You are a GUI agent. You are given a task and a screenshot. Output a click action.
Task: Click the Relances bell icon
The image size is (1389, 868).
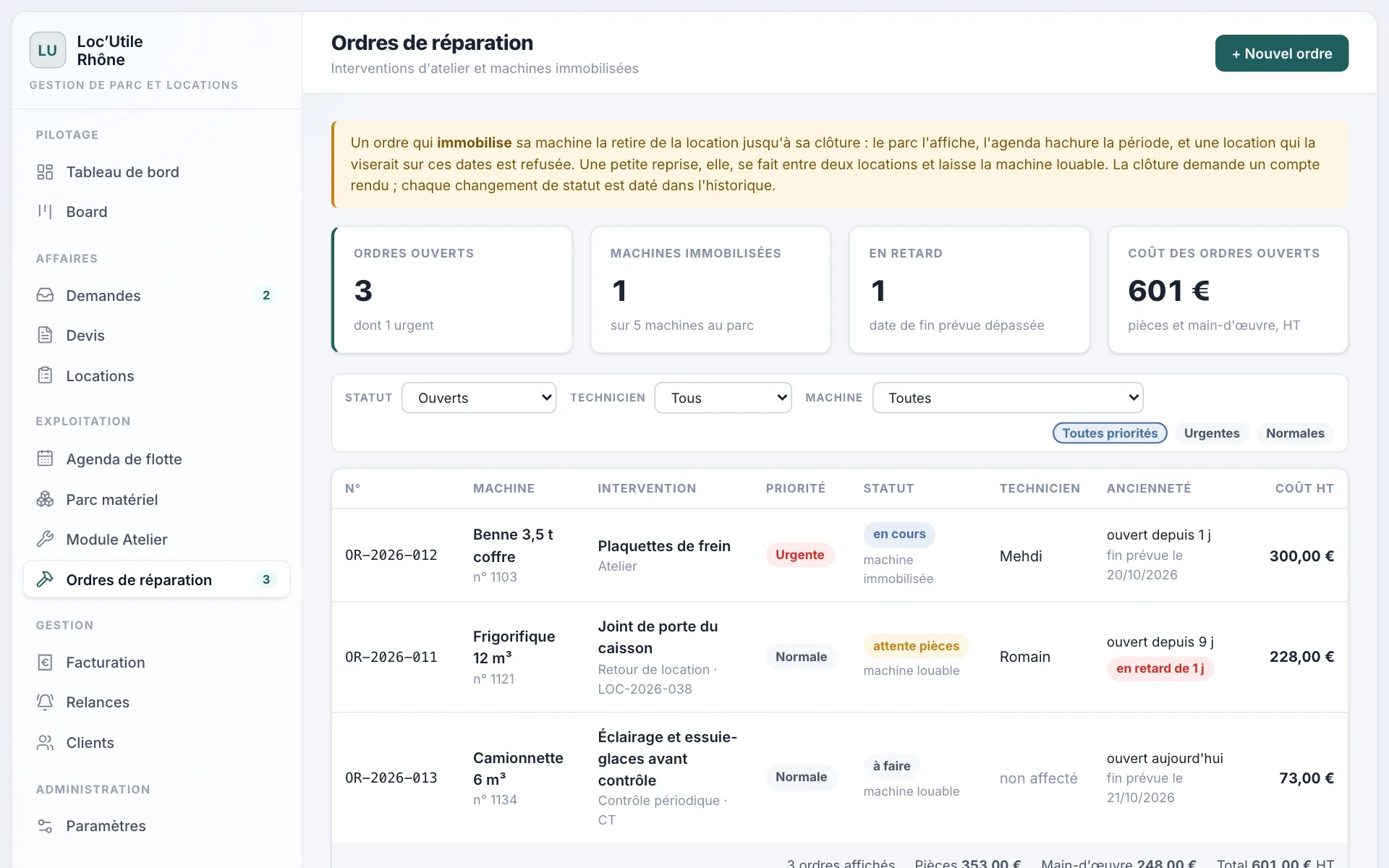coord(45,702)
